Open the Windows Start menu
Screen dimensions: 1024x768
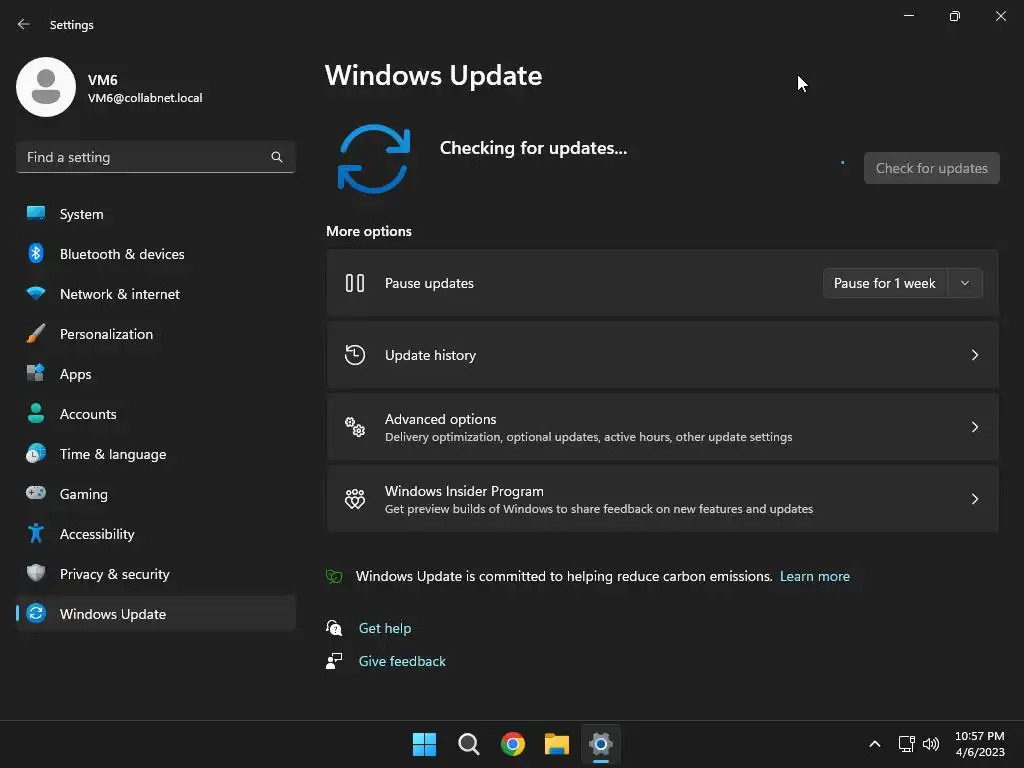click(x=424, y=744)
